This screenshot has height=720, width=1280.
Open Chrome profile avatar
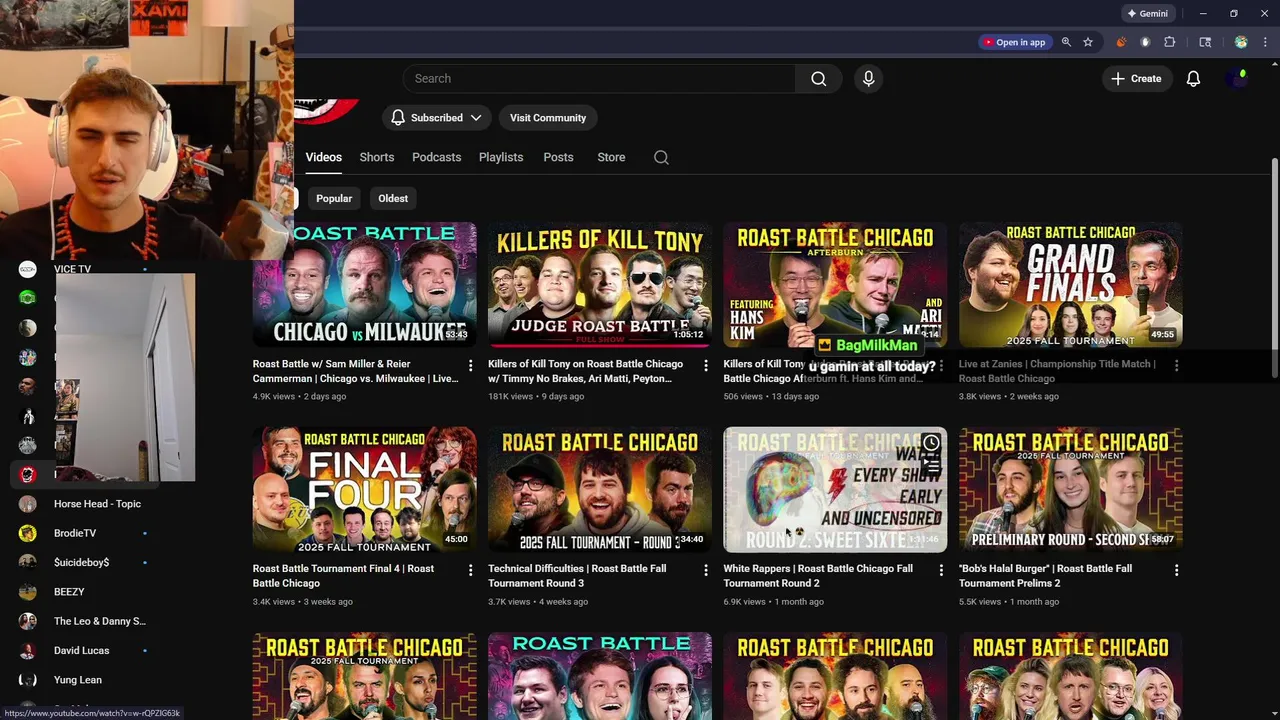pos(1241,42)
